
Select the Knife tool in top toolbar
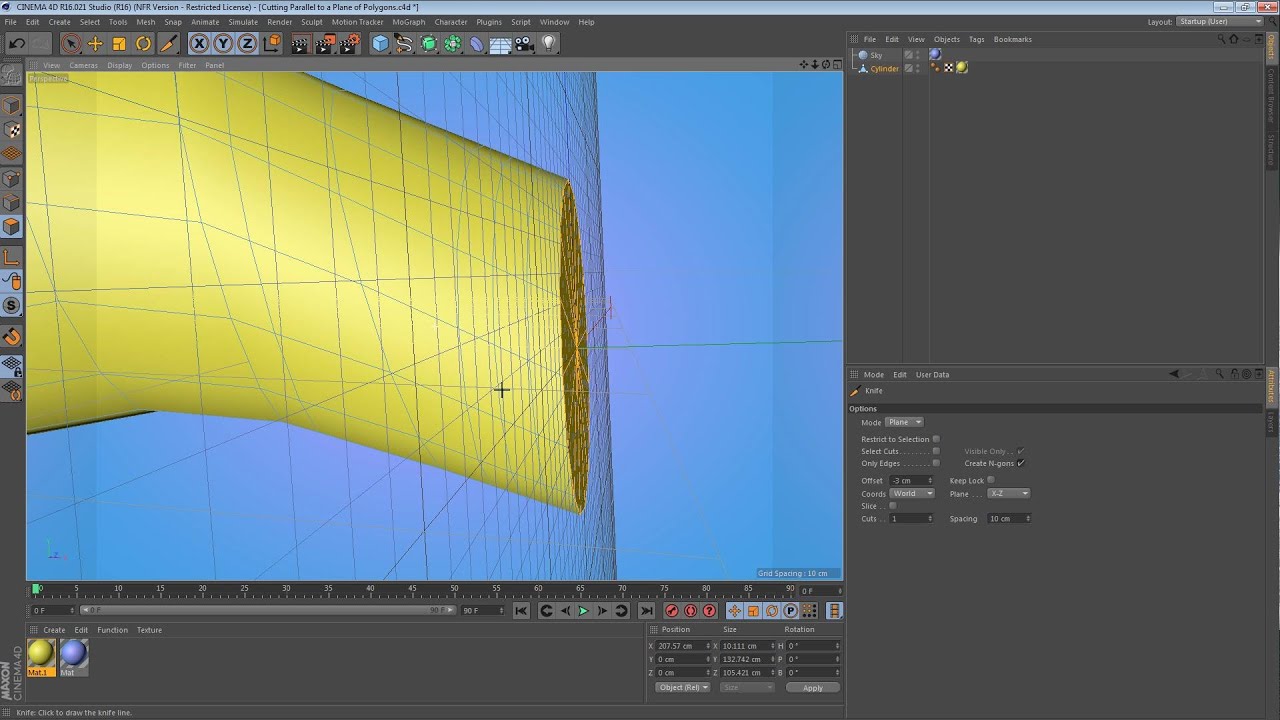coord(168,43)
